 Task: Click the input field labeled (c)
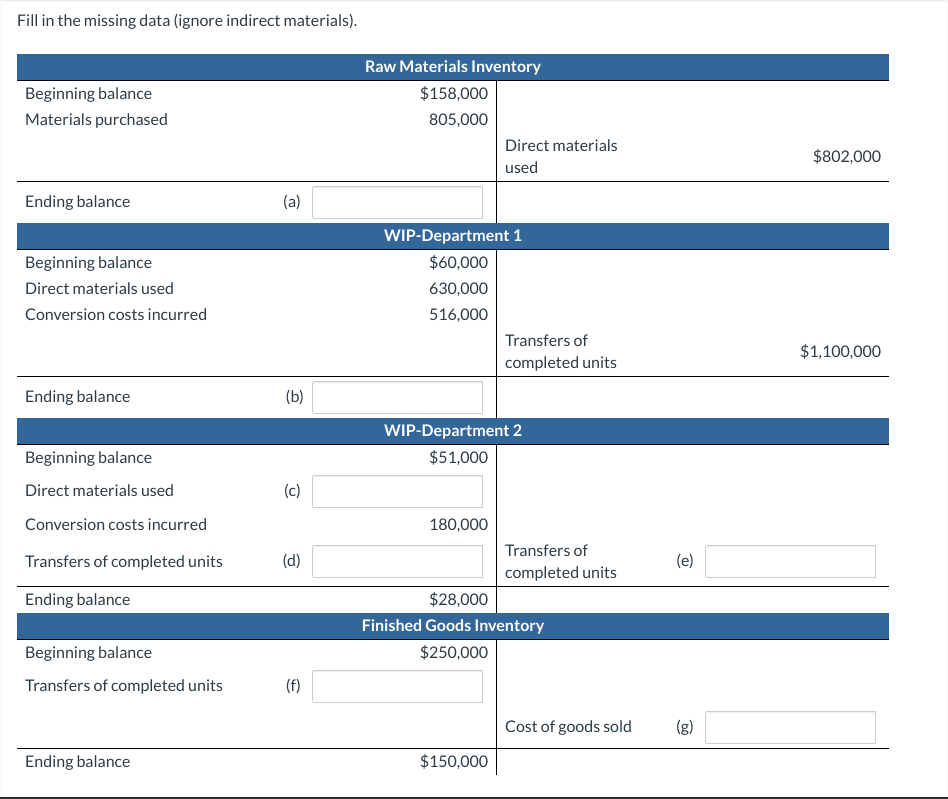pos(397,491)
